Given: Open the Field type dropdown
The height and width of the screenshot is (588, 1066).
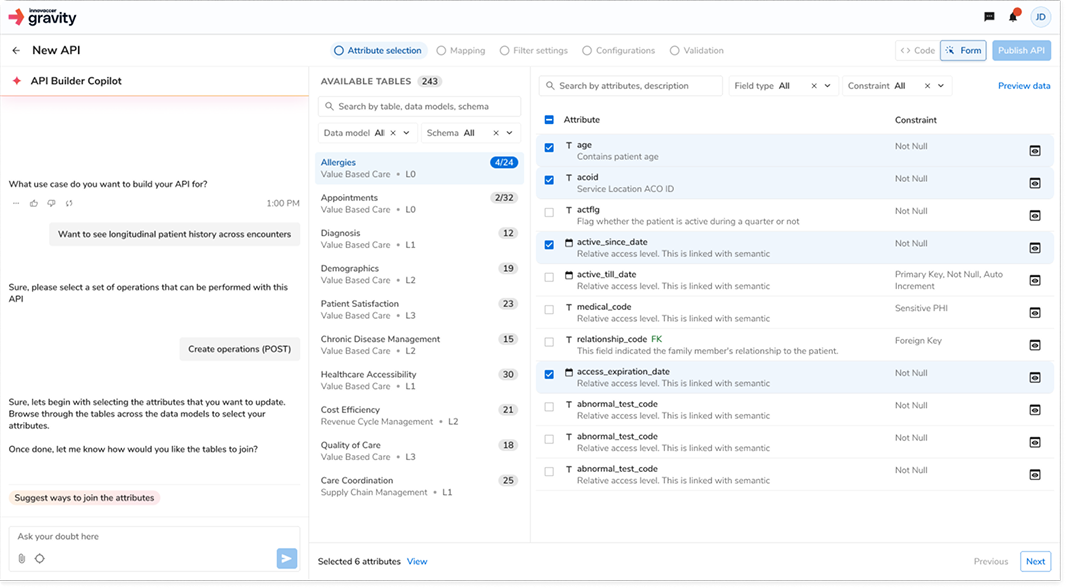Looking at the screenshot, I should point(827,86).
